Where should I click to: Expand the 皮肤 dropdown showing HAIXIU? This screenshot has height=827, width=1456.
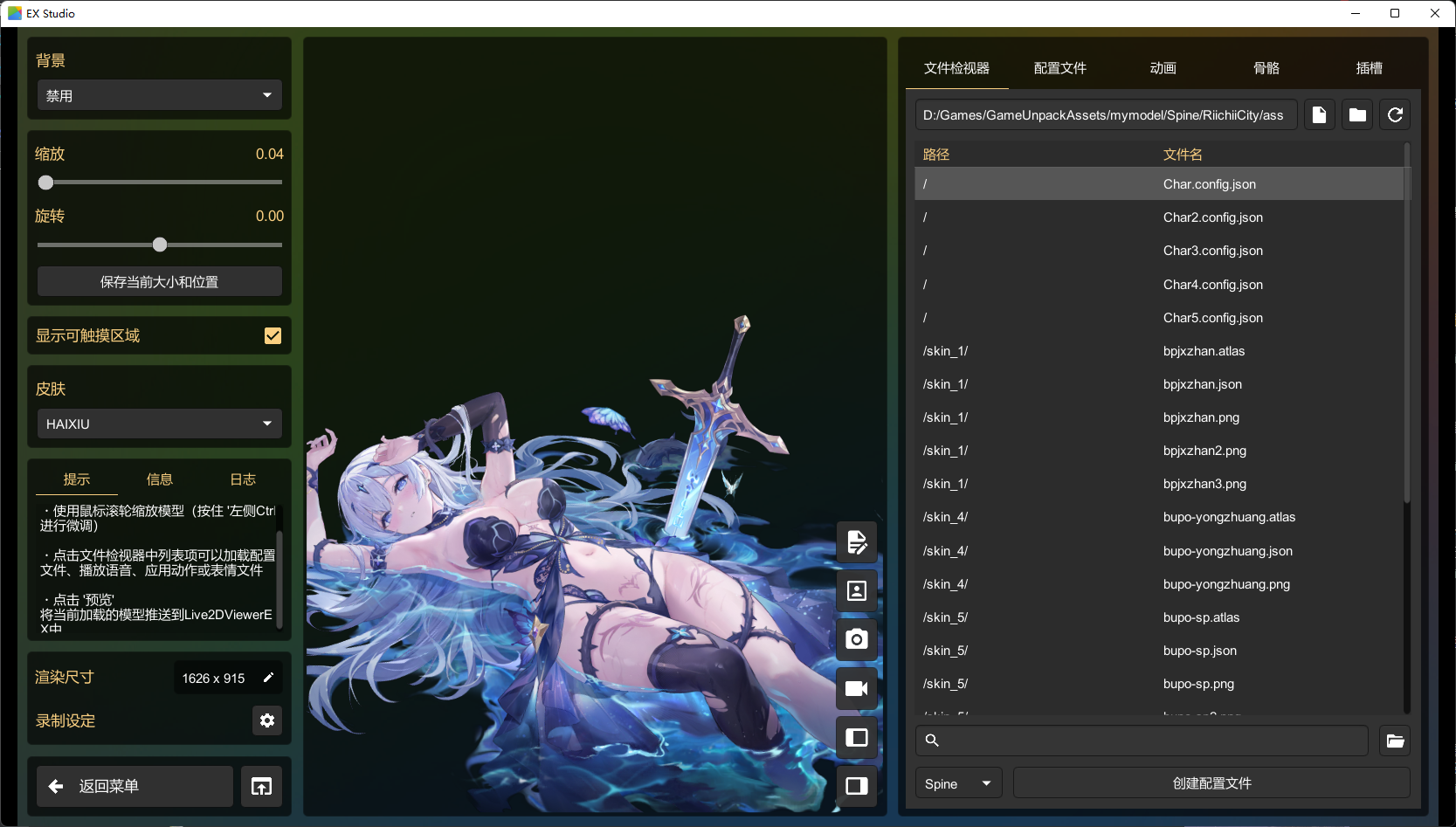tap(159, 424)
